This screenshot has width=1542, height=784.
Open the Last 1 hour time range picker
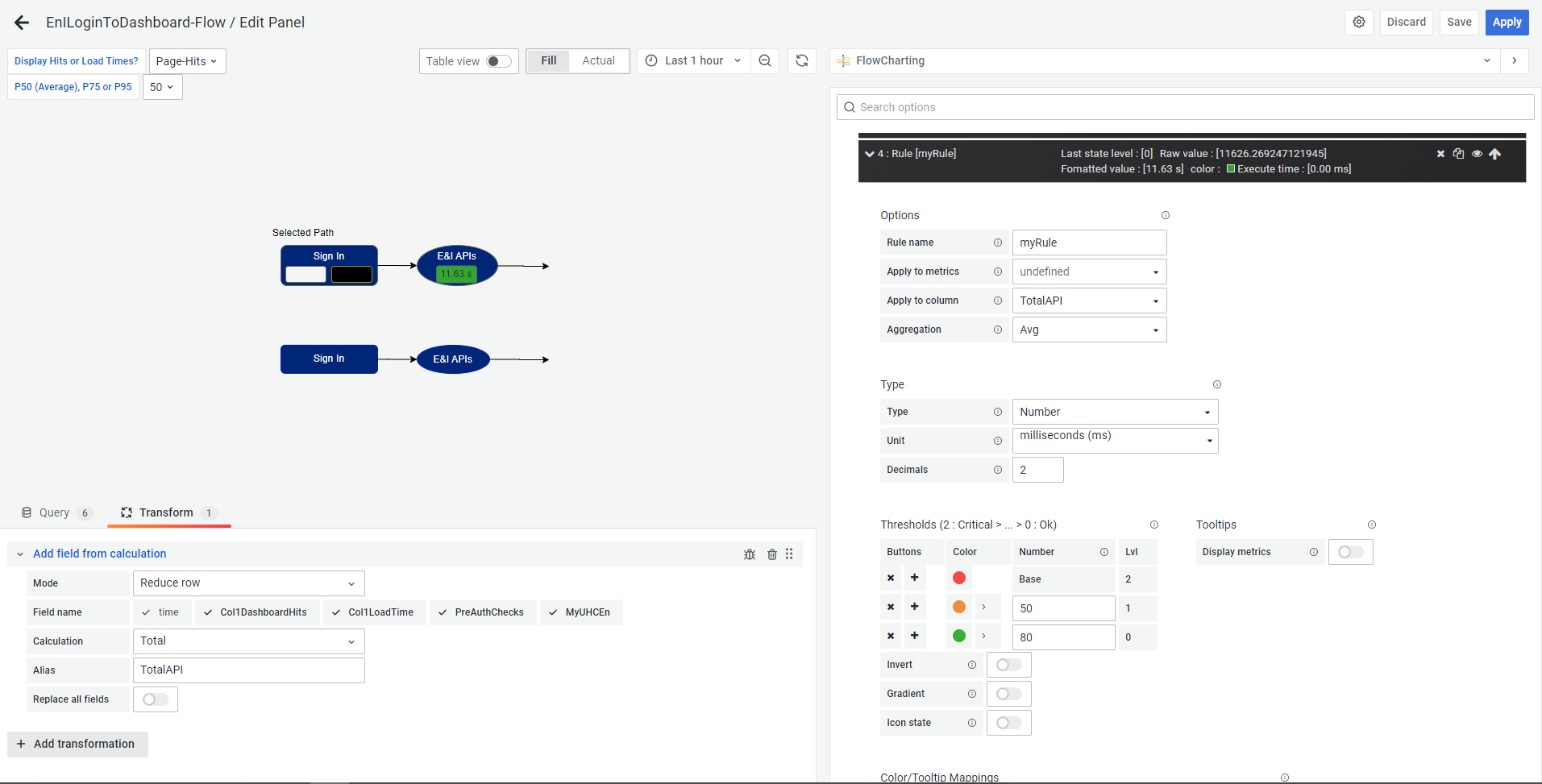[693, 60]
